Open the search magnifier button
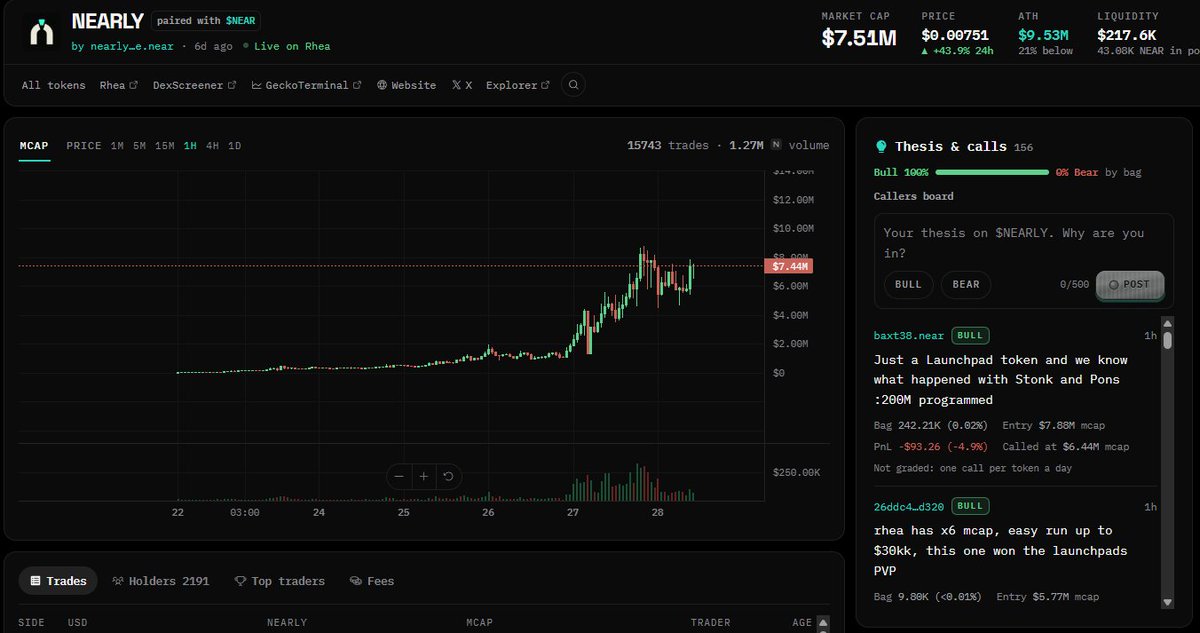 click(573, 85)
